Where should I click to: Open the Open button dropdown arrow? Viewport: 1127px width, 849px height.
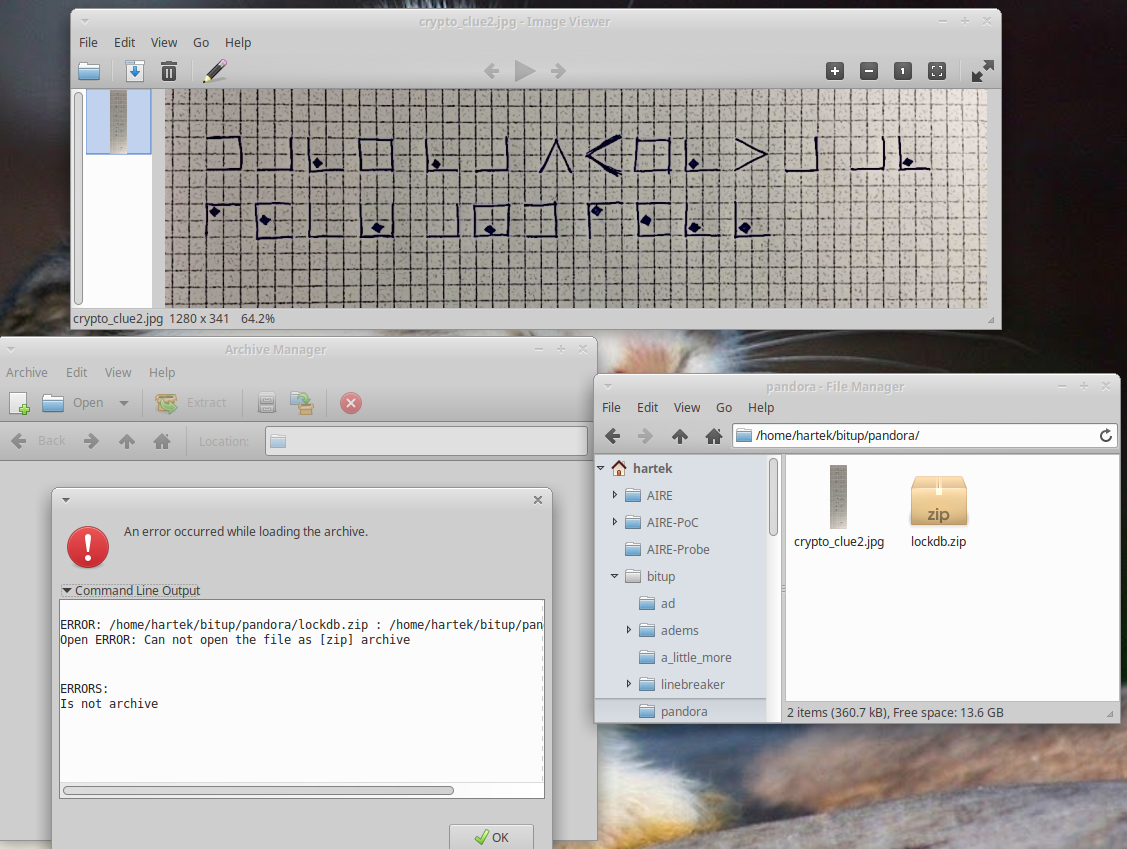tap(124, 403)
